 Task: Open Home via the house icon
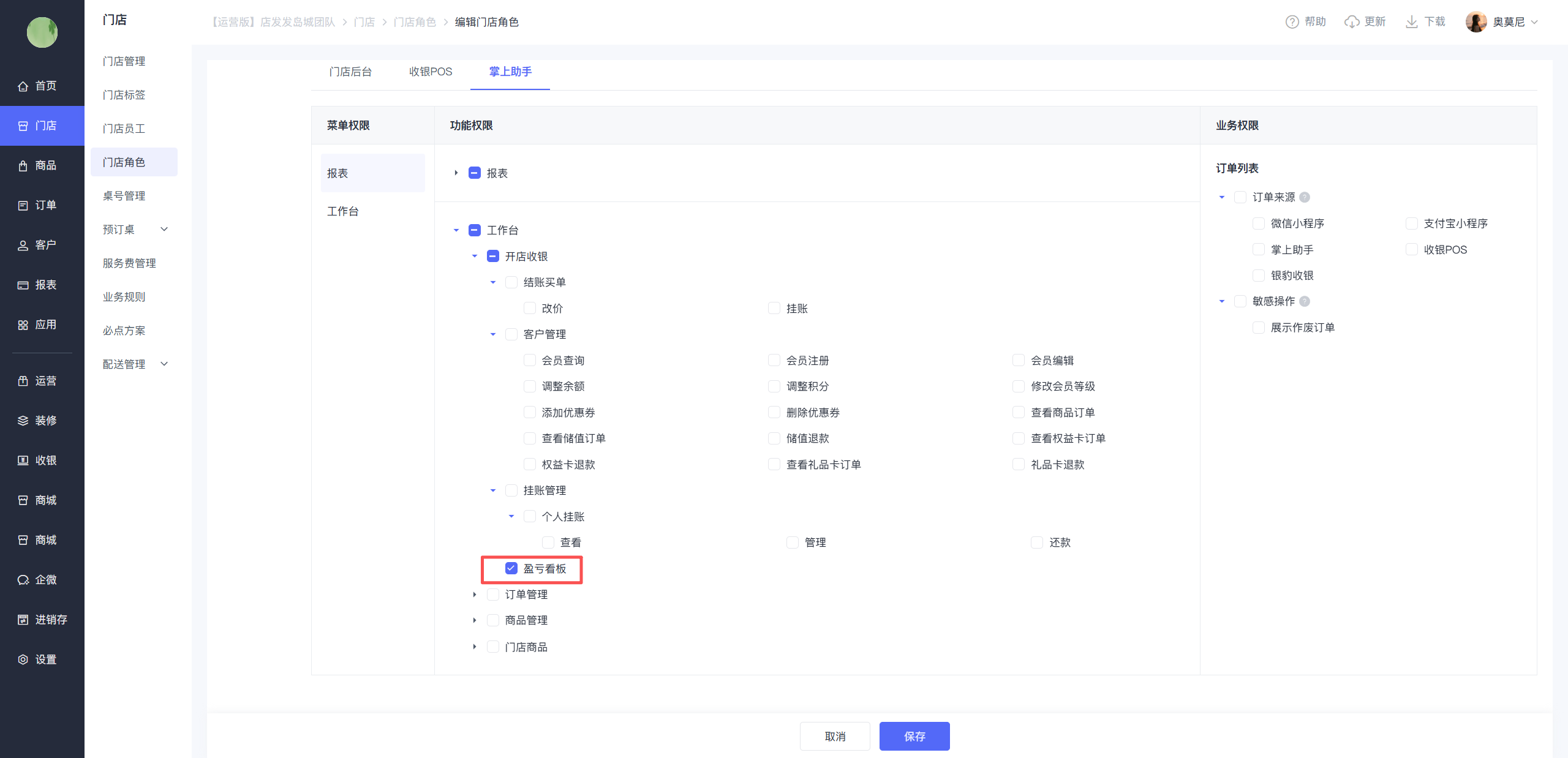23,86
